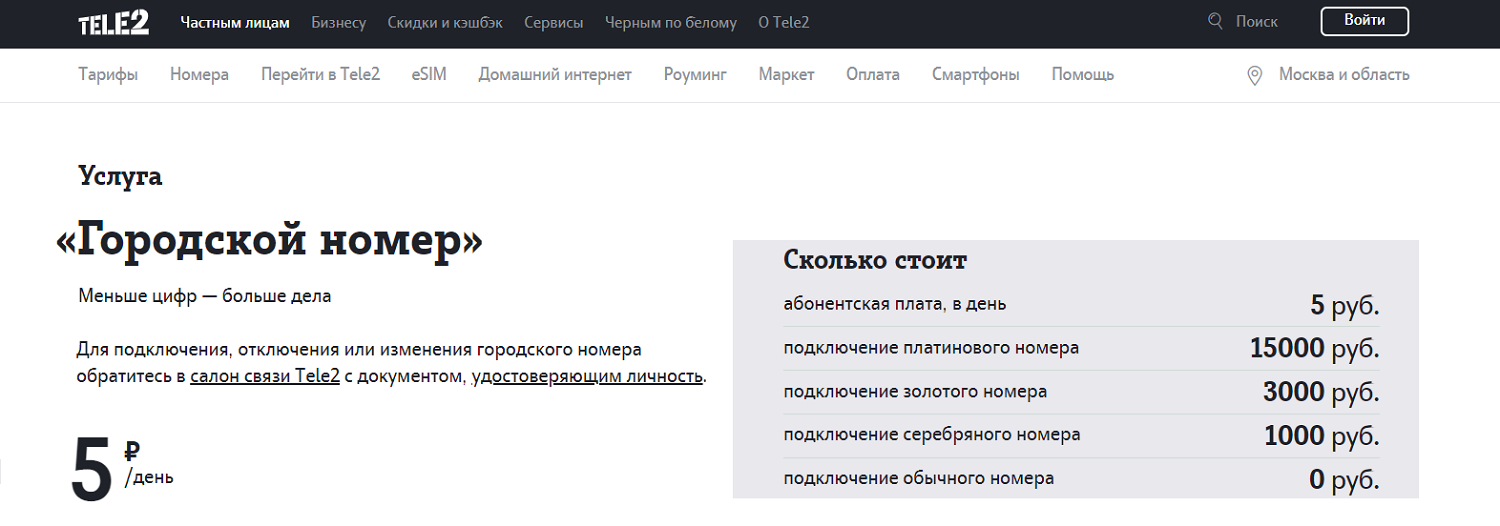Click row подключение серебряного номера
1500x526 pixels.
point(1081,435)
